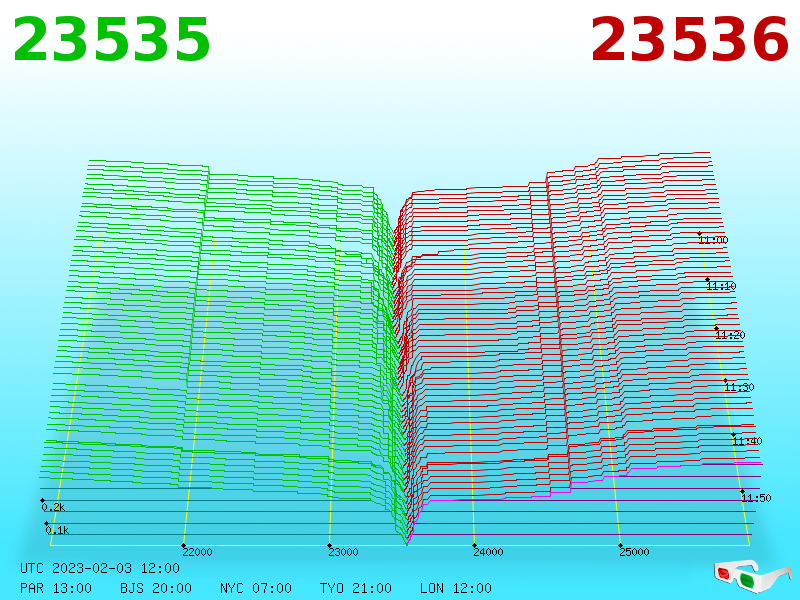Click the red ask price 23536
Image resolution: width=800 pixels, height=600 pixels.
(689, 40)
